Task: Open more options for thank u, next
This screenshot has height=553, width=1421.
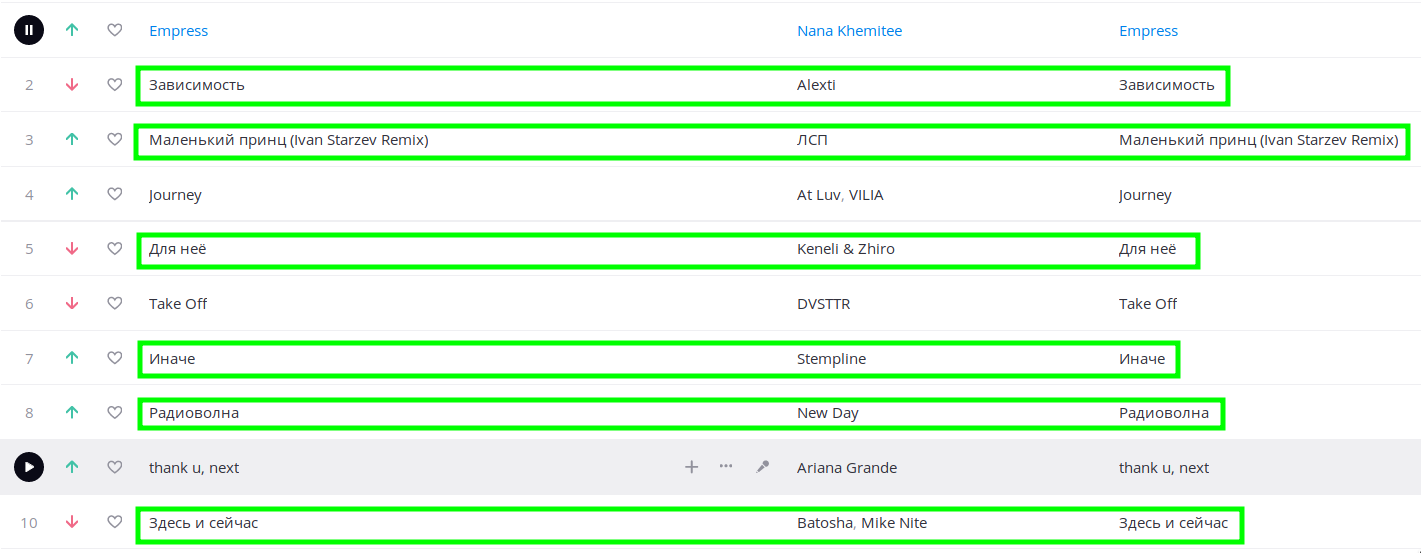Action: tap(726, 467)
